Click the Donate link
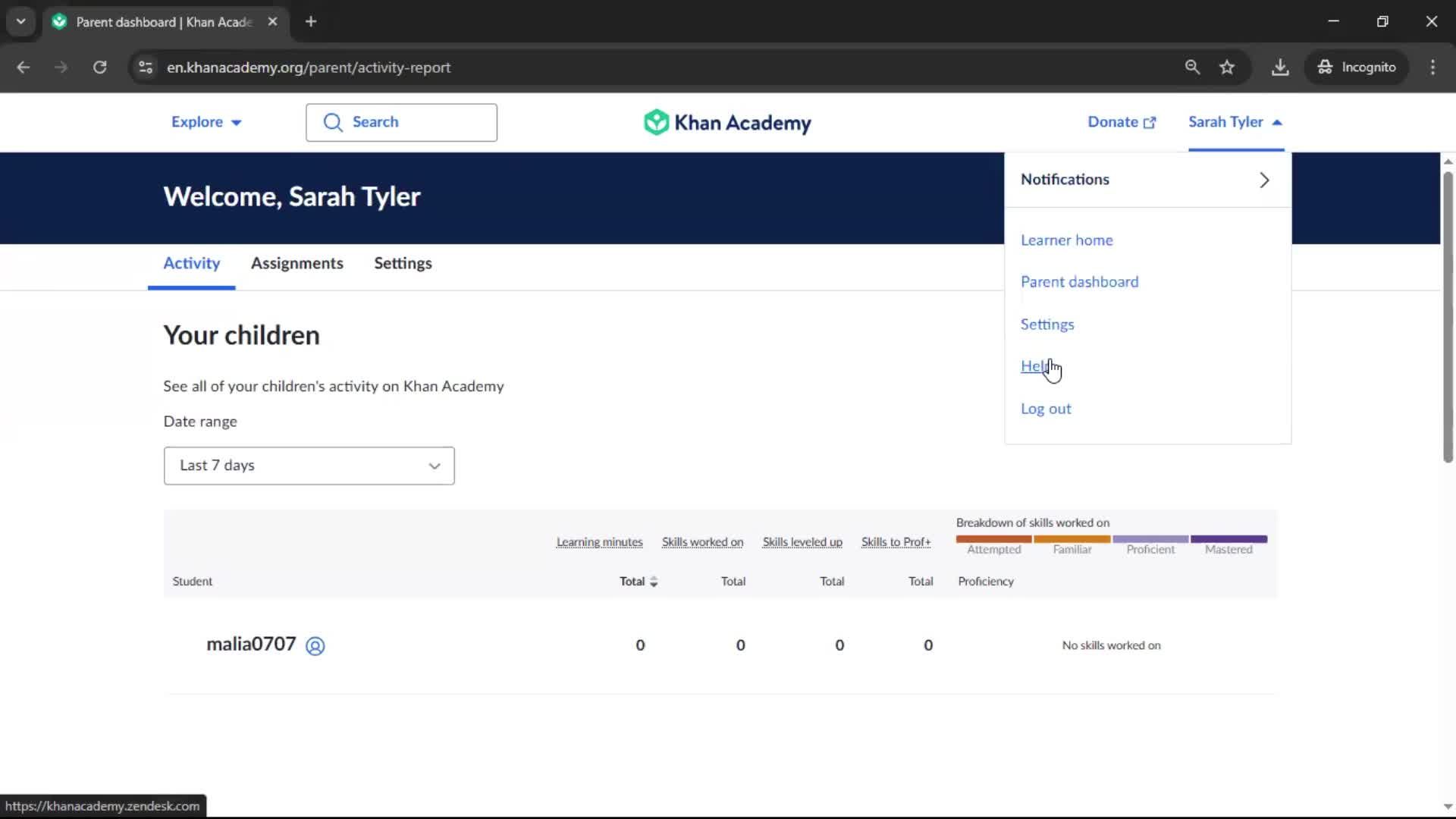 point(1122,122)
